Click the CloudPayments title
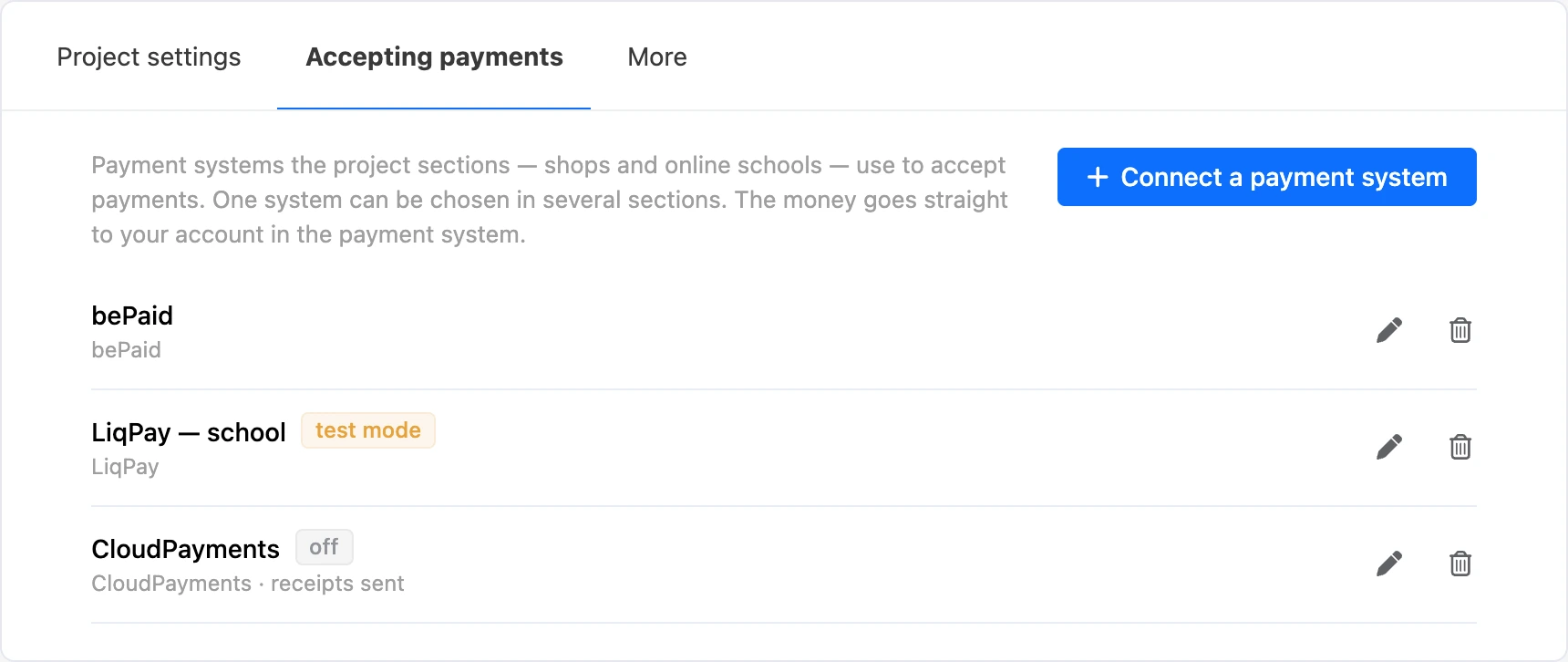1568x662 pixels. (185, 549)
